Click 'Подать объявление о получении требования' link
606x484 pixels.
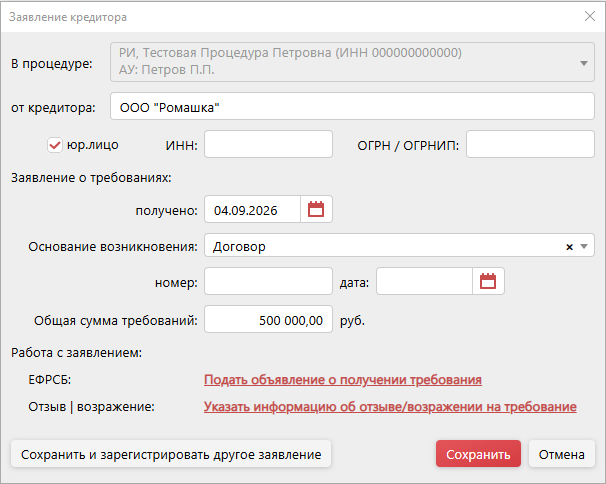pyautogui.click(x=343, y=380)
